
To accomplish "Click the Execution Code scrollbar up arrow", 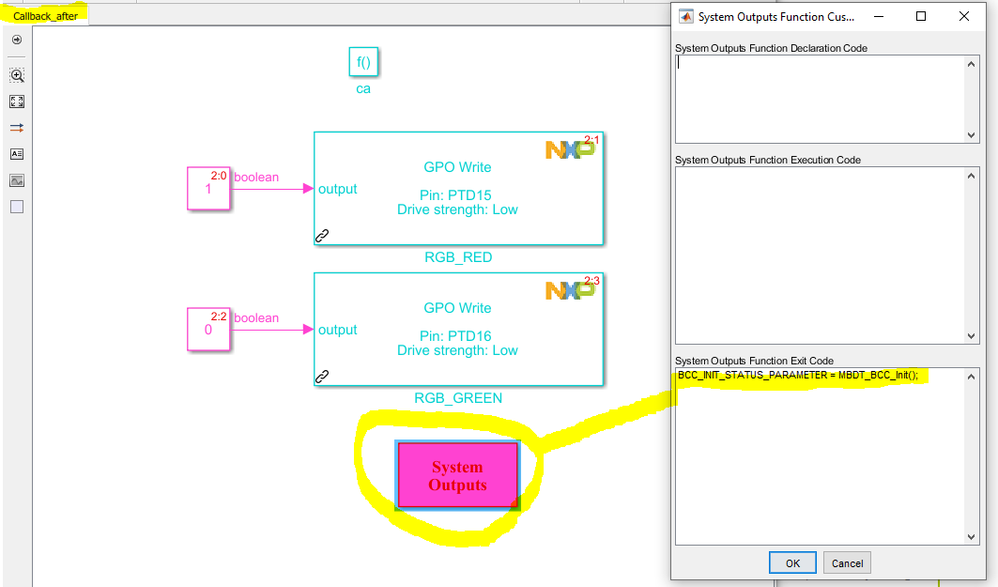I will (x=971, y=176).
